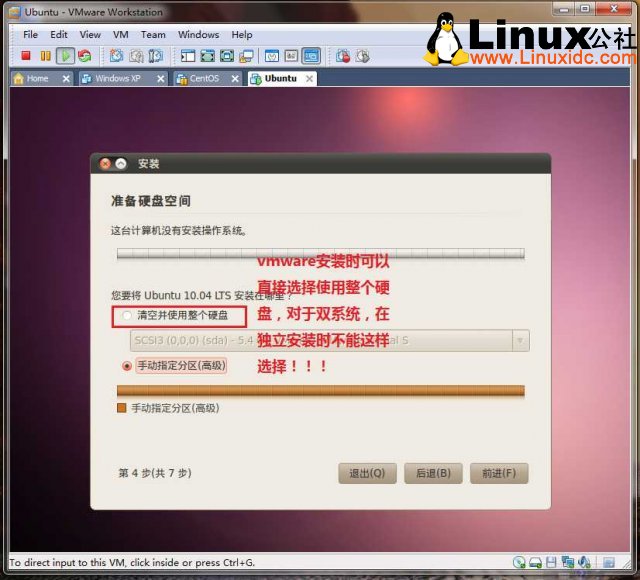Click the status bar Ctrl+G hint text
640x580 pixels.
(132, 562)
